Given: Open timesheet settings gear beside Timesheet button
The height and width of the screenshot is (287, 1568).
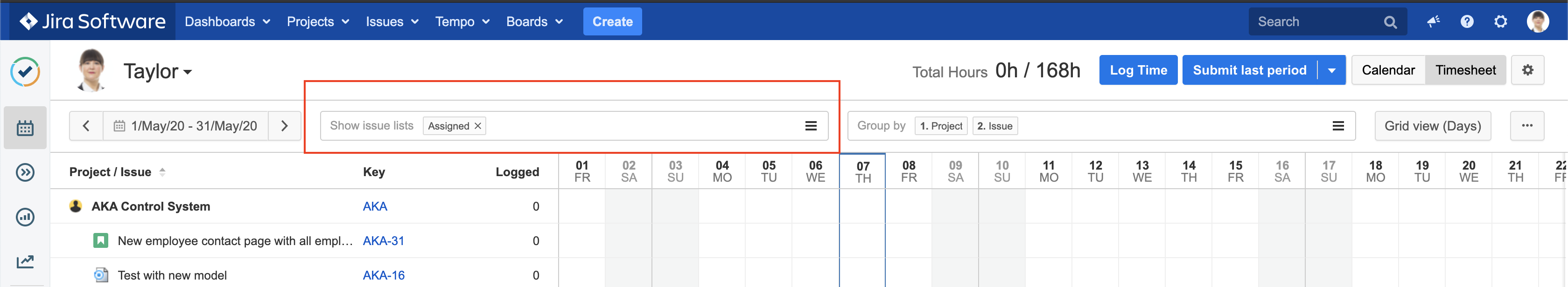Looking at the screenshot, I should 1527,70.
